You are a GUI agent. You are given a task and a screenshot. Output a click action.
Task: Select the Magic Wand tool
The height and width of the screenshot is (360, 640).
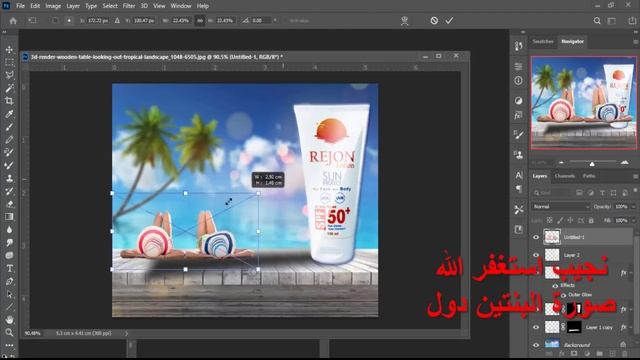tap(9, 88)
